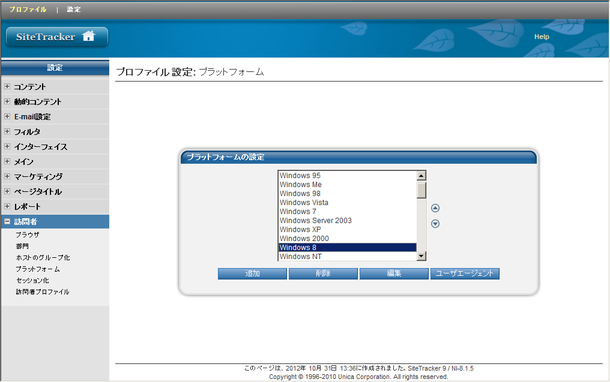610x382 pixels.
Task: Open 訪問者プロファイル sidebar item
Action: (x=42, y=291)
